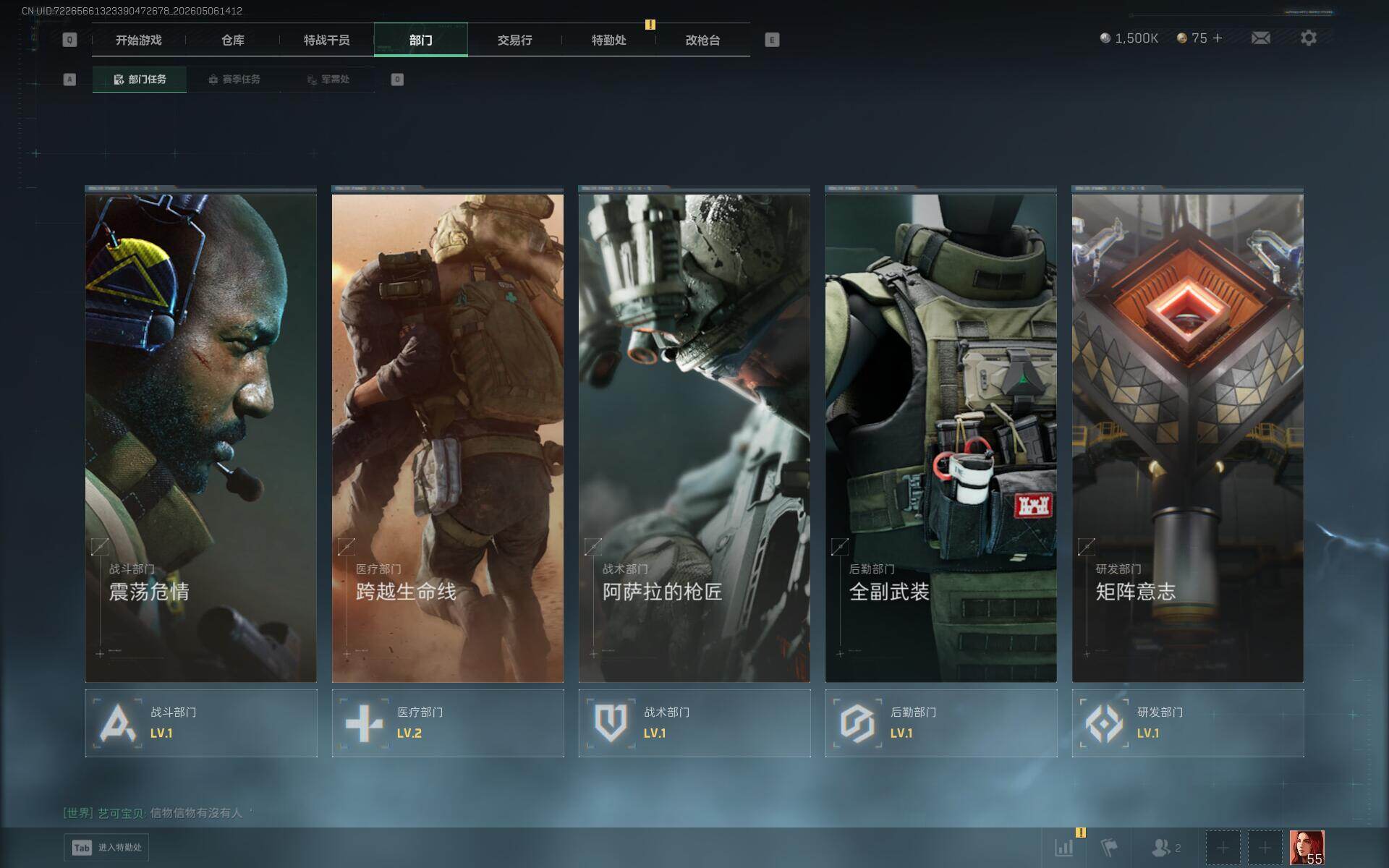Click the 战斗部门 emblem icon
This screenshot has height=868, width=1389.
[118, 723]
